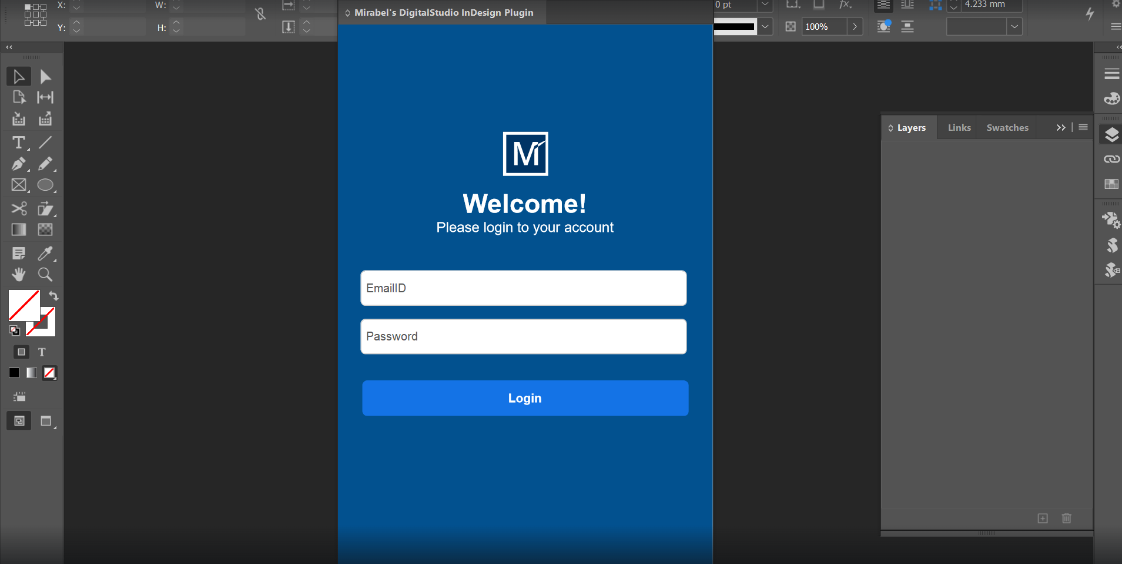Open the stroke style dropdown arrow
Screen dimensions: 1122x564
click(x=765, y=26)
